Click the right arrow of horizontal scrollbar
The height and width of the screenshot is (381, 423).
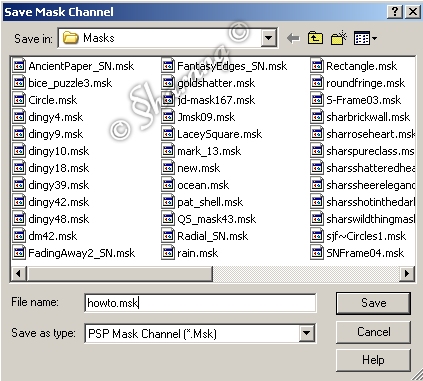pyautogui.click(x=407, y=274)
